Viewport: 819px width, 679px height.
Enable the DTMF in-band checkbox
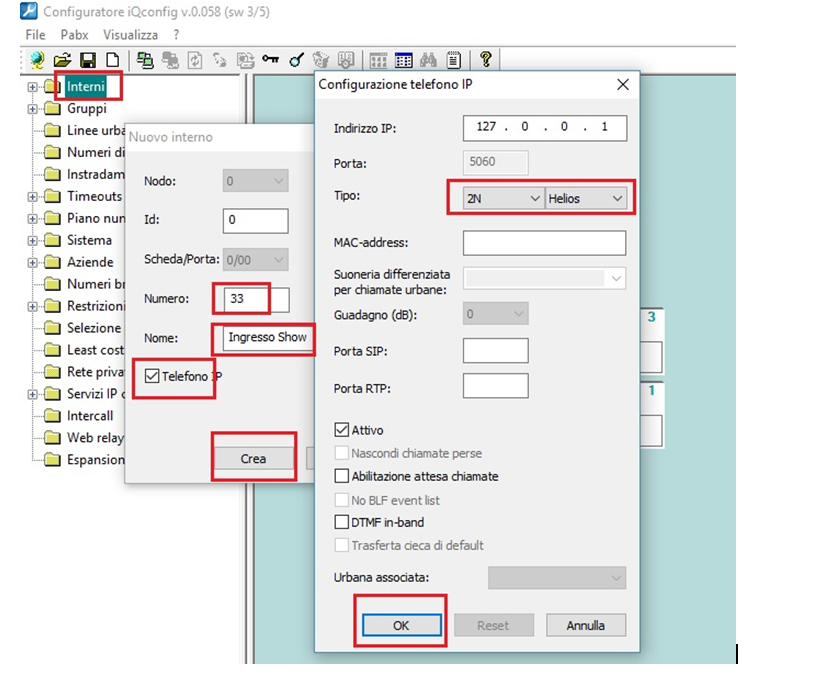click(x=342, y=523)
